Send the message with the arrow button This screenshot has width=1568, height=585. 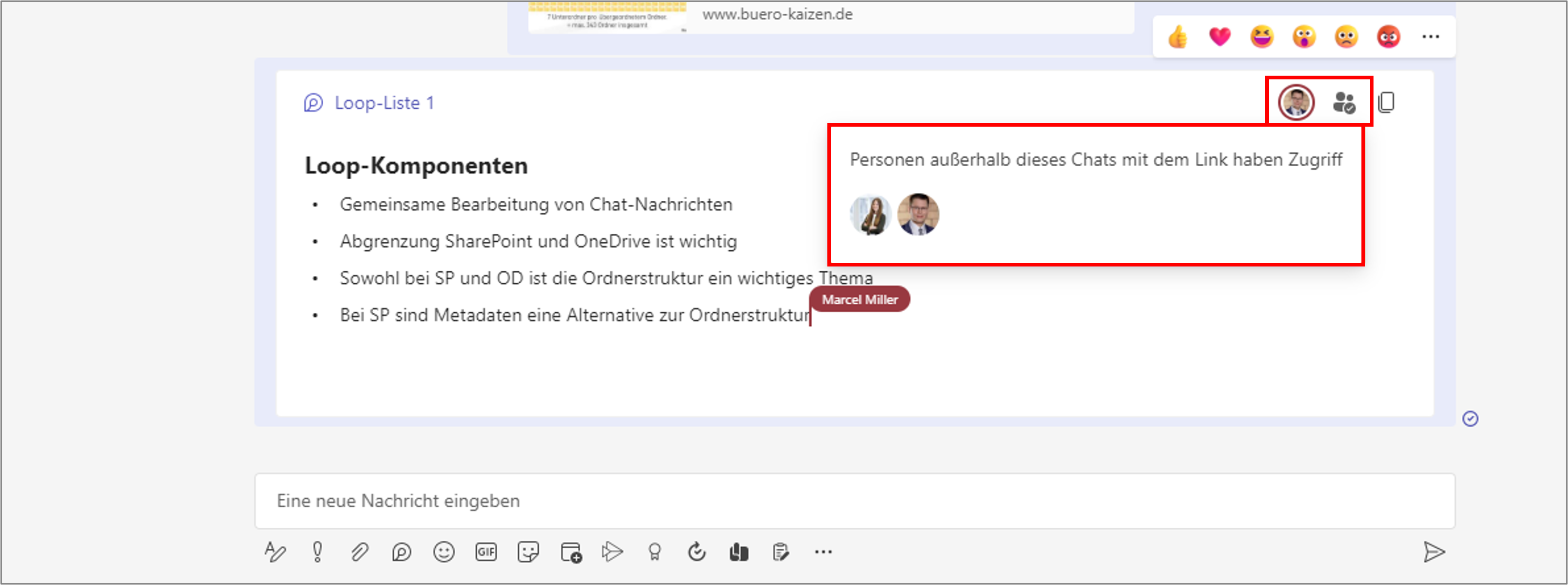[x=1434, y=552]
